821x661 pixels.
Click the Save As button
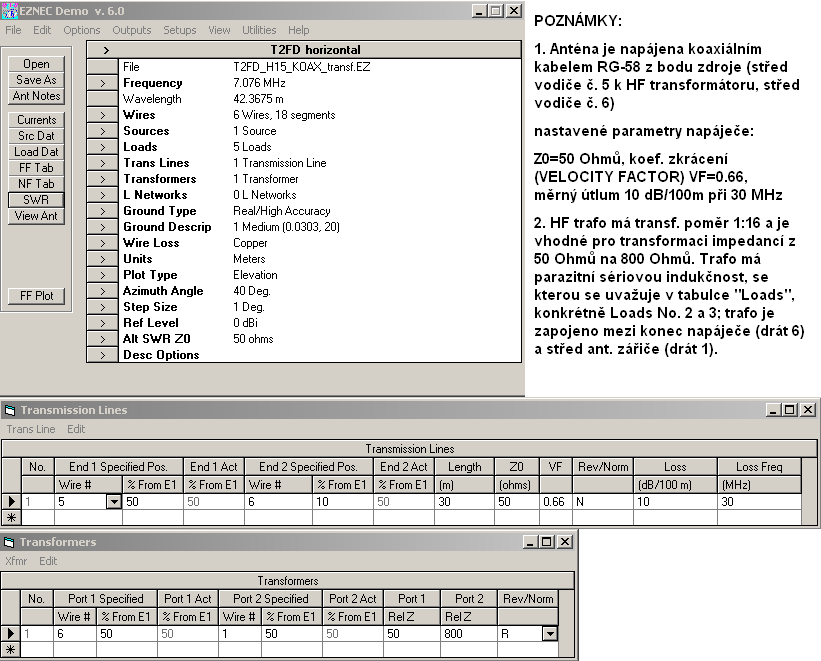pos(36,80)
